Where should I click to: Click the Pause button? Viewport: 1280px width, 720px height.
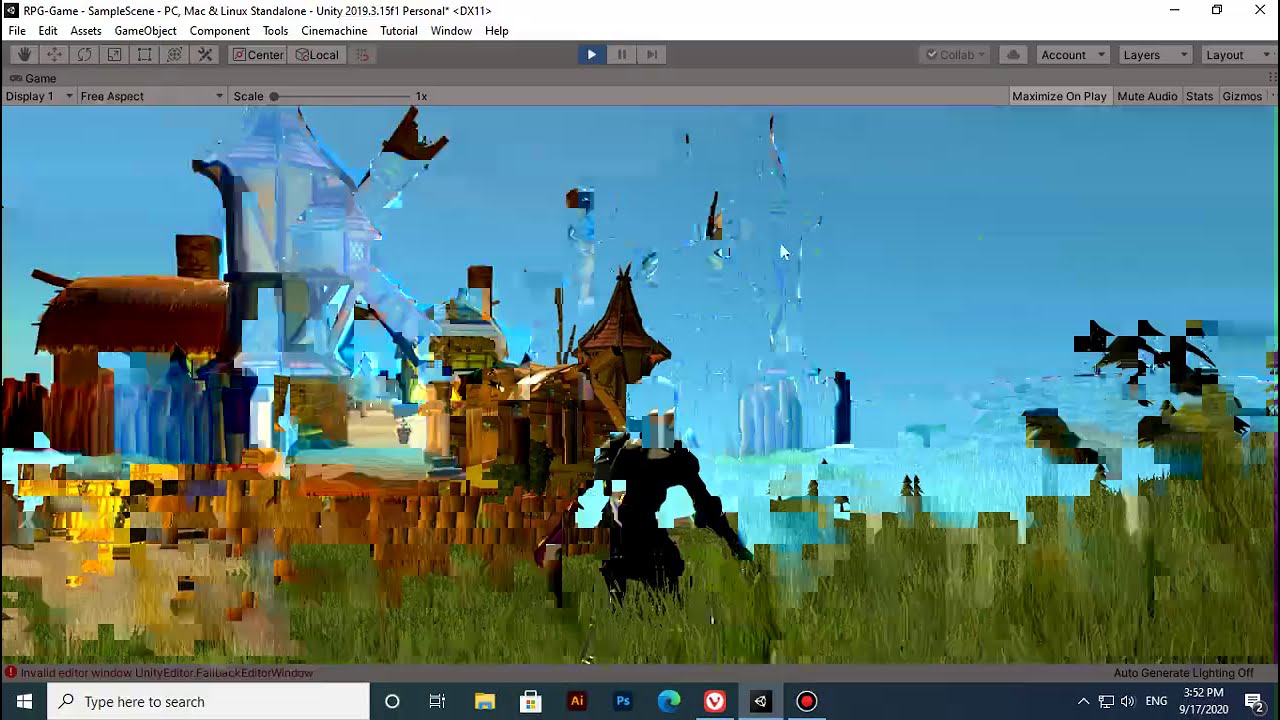coord(622,55)
